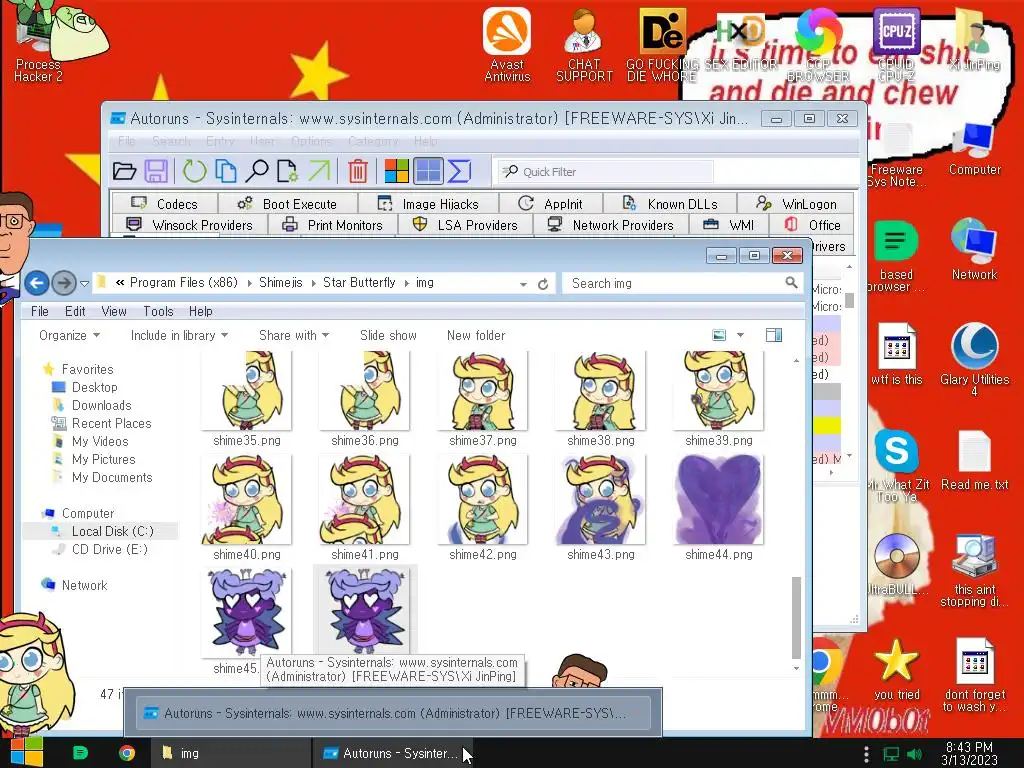
Task: Switch to the Known DLLs tab
Action: pos(670,204)
